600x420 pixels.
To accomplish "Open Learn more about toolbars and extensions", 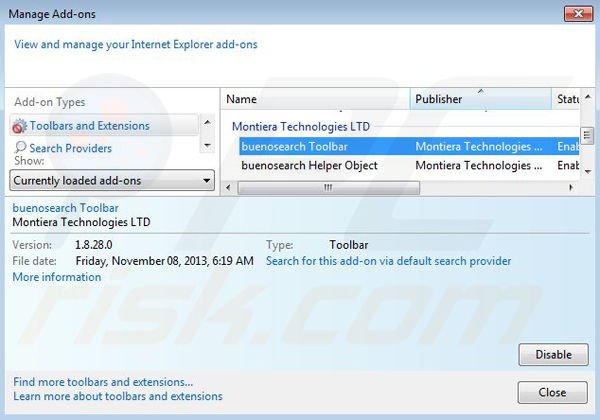I will tap(118, 396).
